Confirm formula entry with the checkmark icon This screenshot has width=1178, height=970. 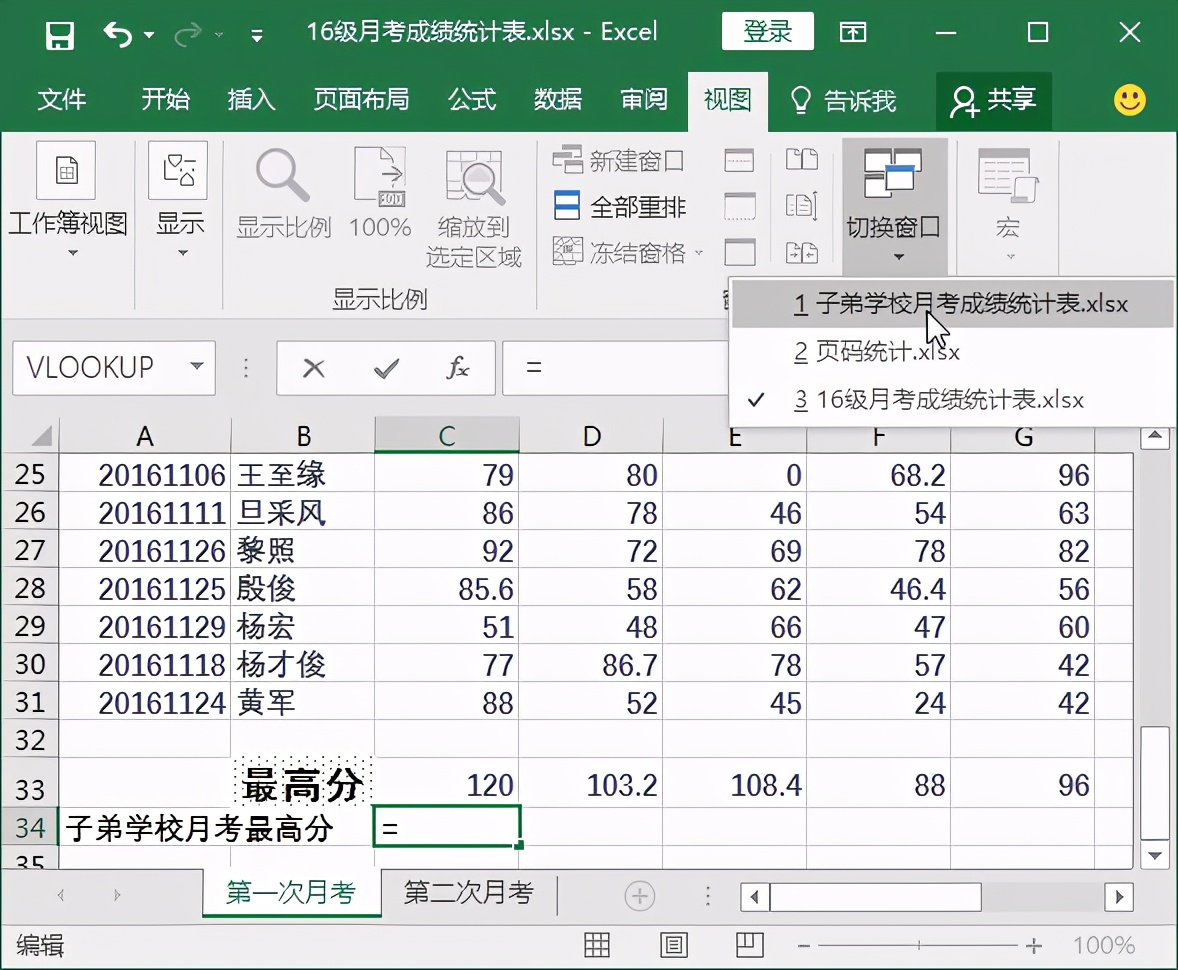[385, 367]
